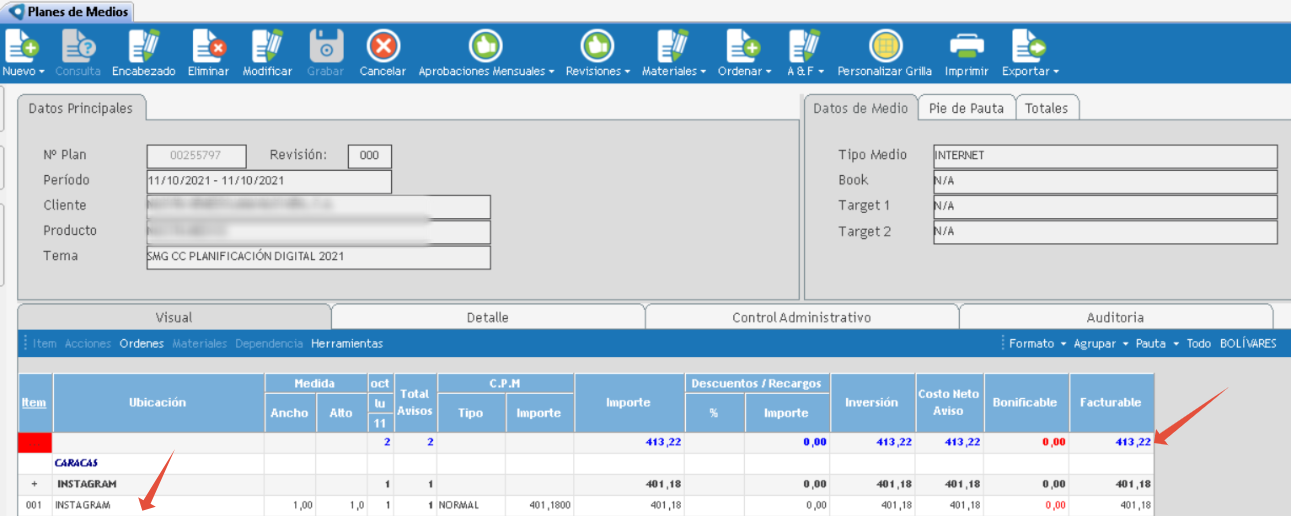Click the A & F toolbar icon
Viewport: 1291px width, 516px height.
(804, 46)
